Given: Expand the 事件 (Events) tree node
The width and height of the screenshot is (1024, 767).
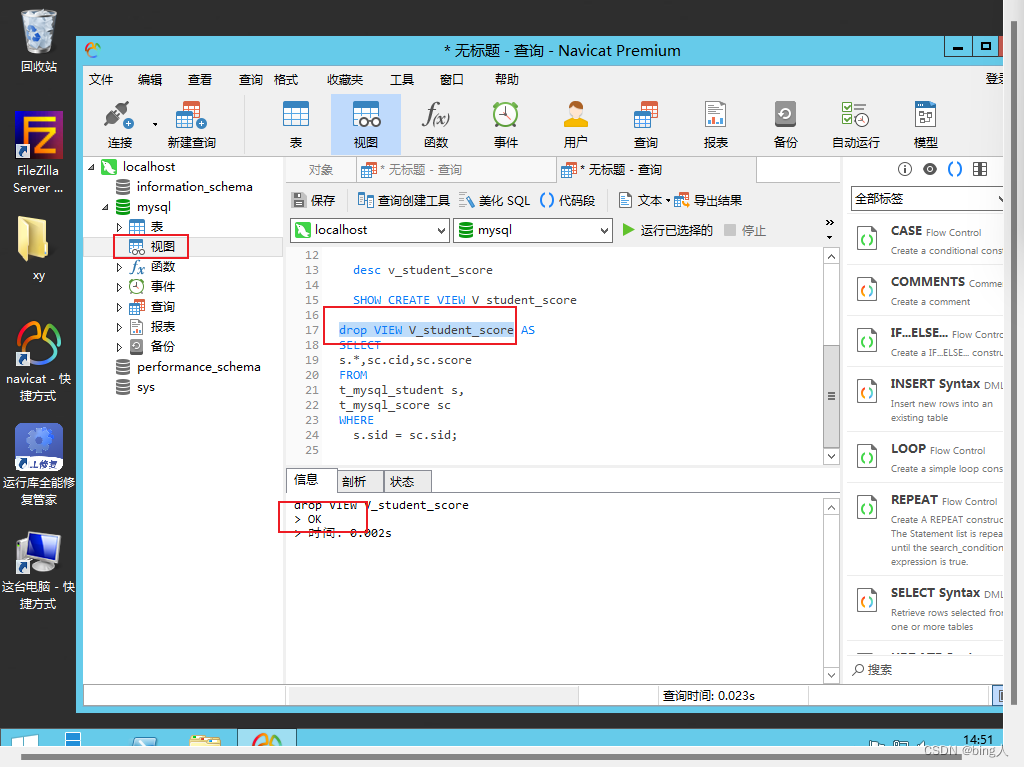Looking at the screenshot, I should [x=119, y=287].
